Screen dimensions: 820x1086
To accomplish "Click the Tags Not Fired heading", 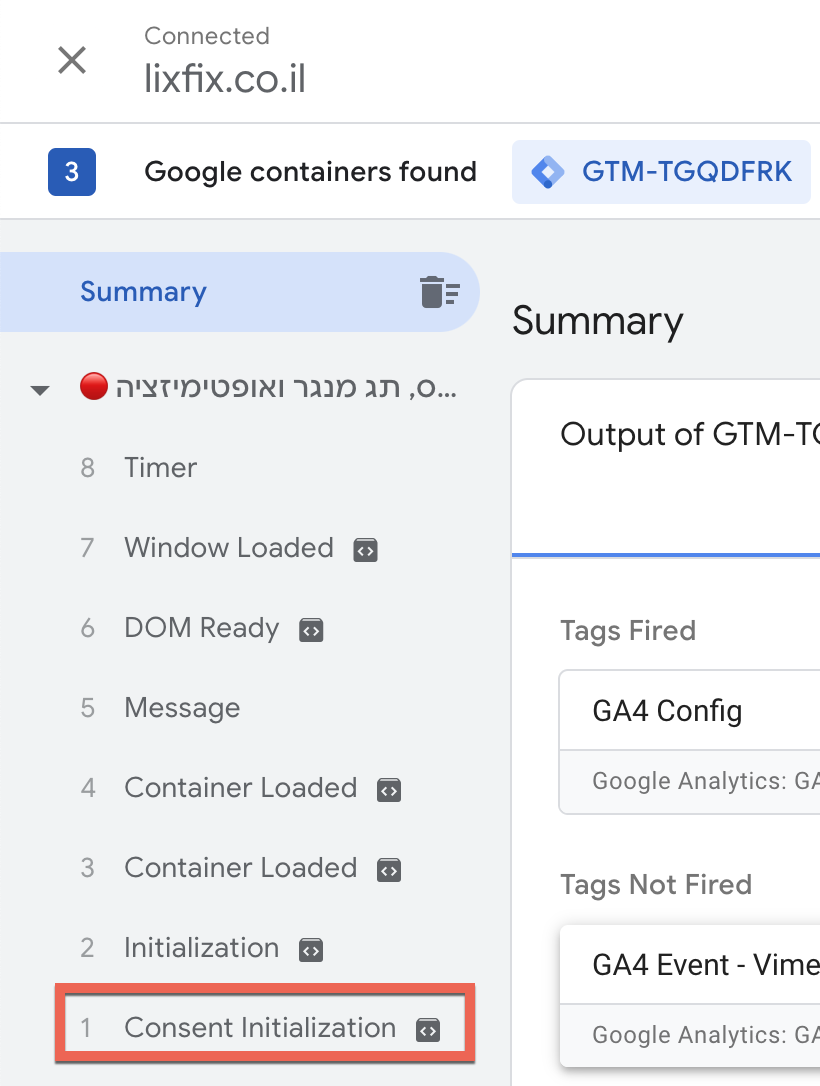I will click(x=656, y=884).
